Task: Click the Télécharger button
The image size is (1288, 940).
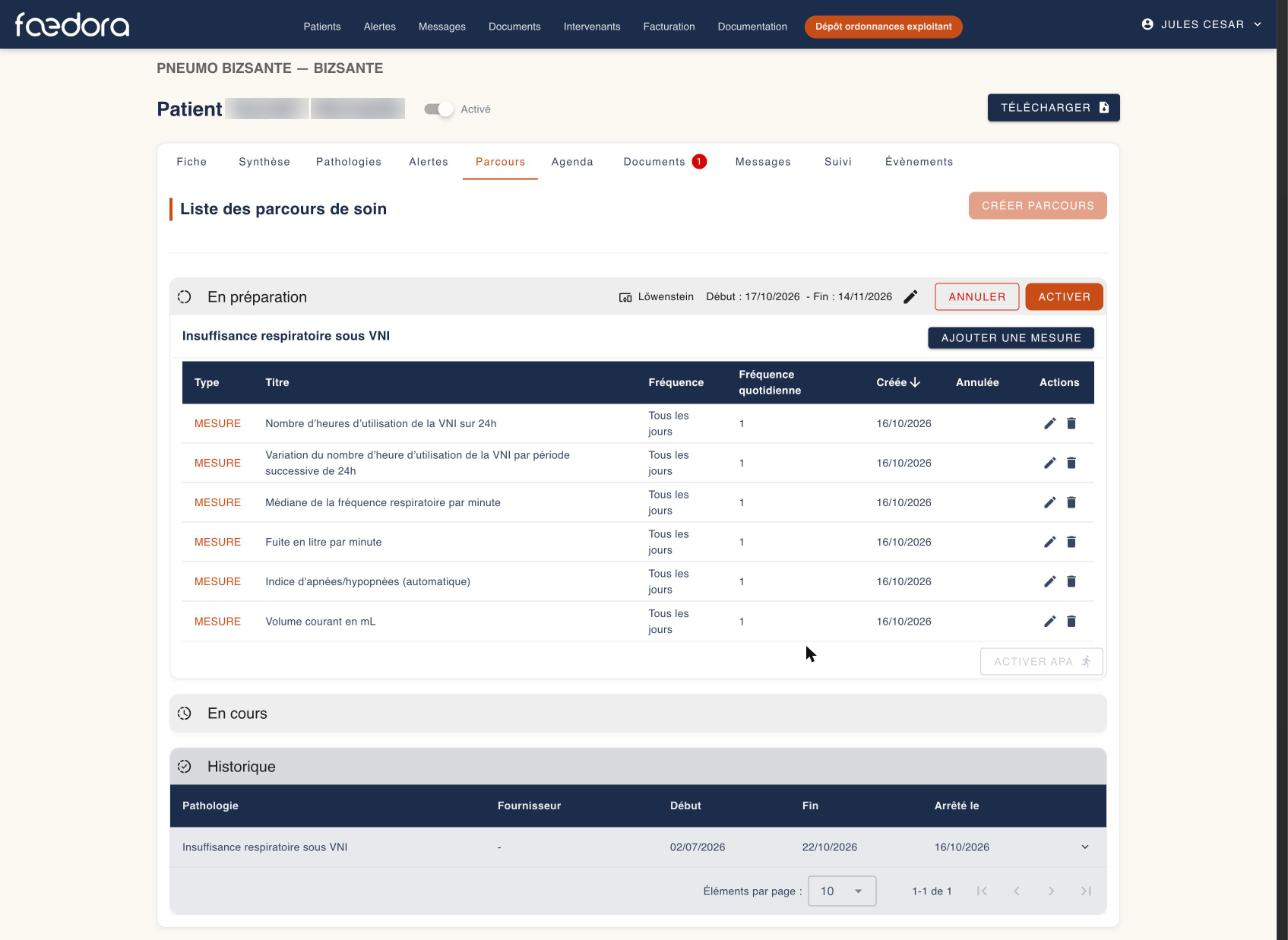Action: 1054,108
